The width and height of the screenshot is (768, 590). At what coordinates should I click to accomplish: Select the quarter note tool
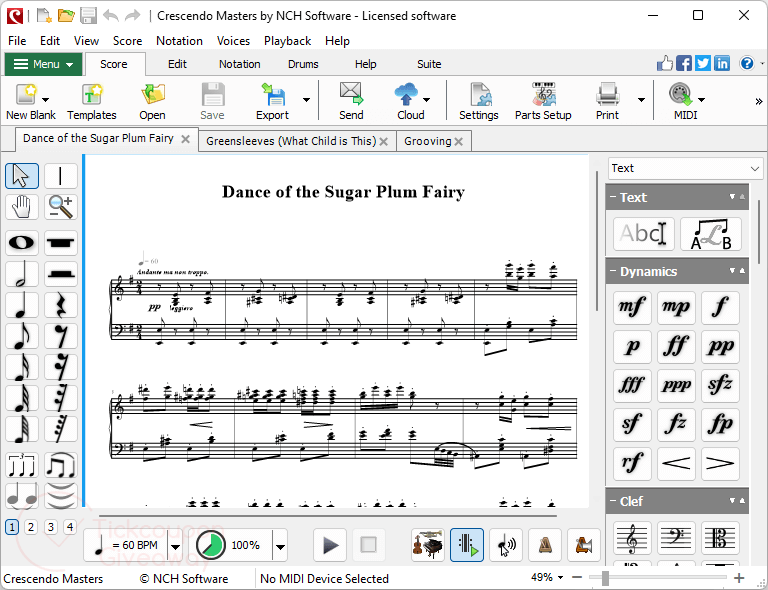point(22,305)
